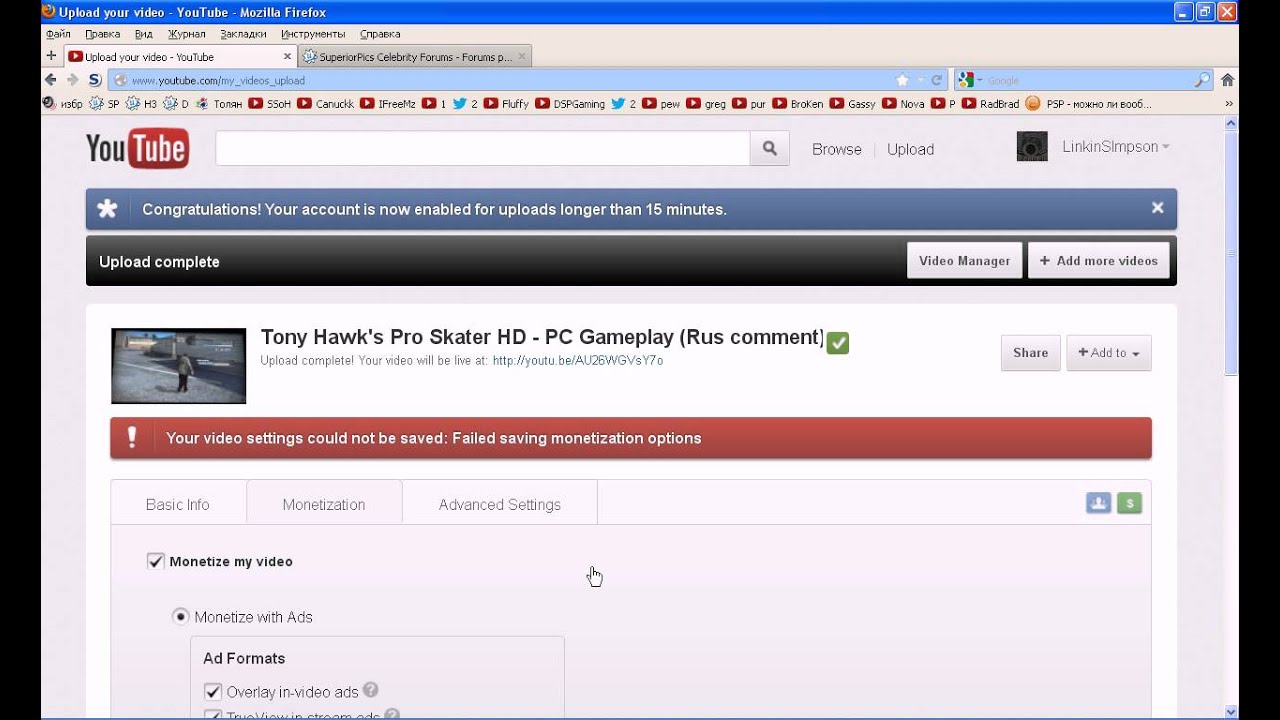Open the SSoH bookmark

(x=270, y=103)
